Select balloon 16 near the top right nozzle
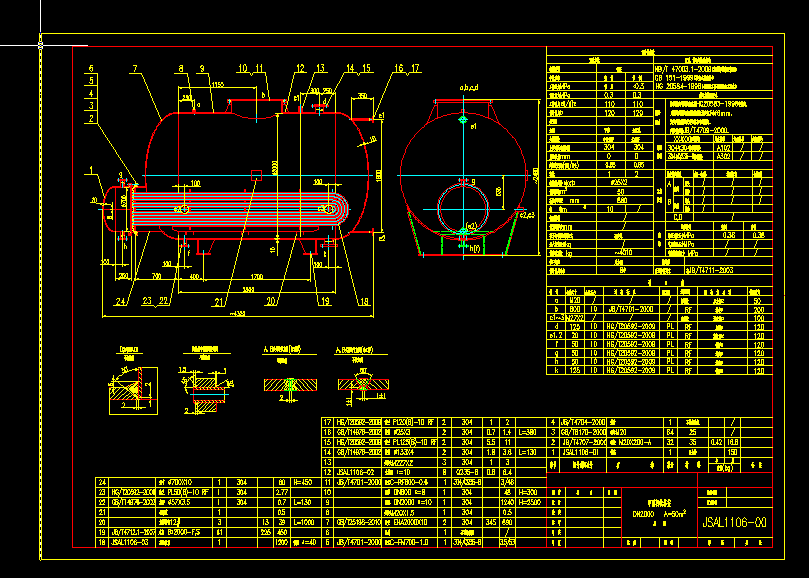 pyautogui.click(x=399, y=67)
